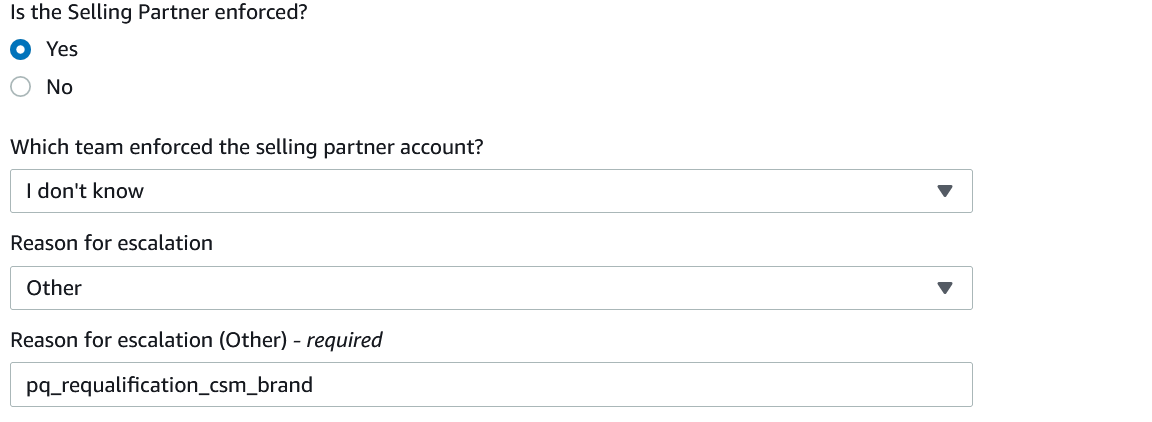Click the Reason for escalation arrow icon
The image size is (1152, 422).
[944, 288]
